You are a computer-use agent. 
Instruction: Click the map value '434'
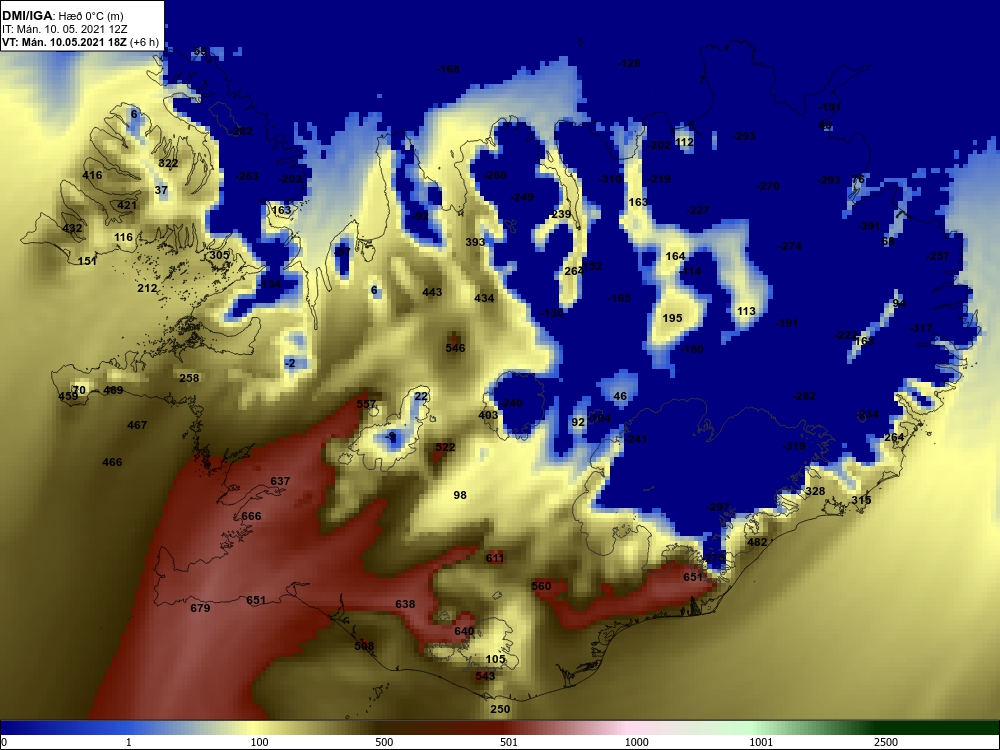484,298
